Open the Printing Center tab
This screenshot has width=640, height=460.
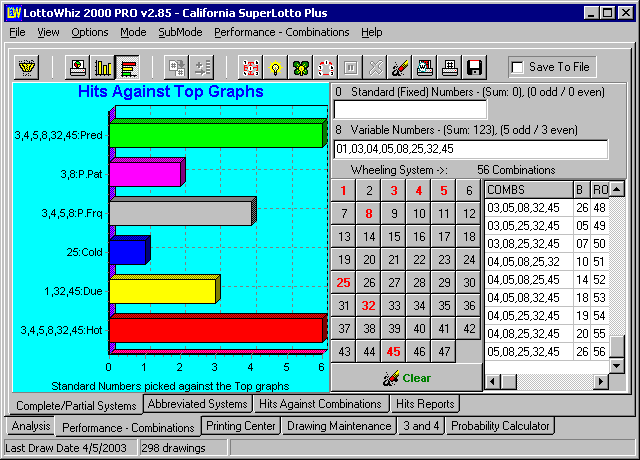click(x=241, y=426)
